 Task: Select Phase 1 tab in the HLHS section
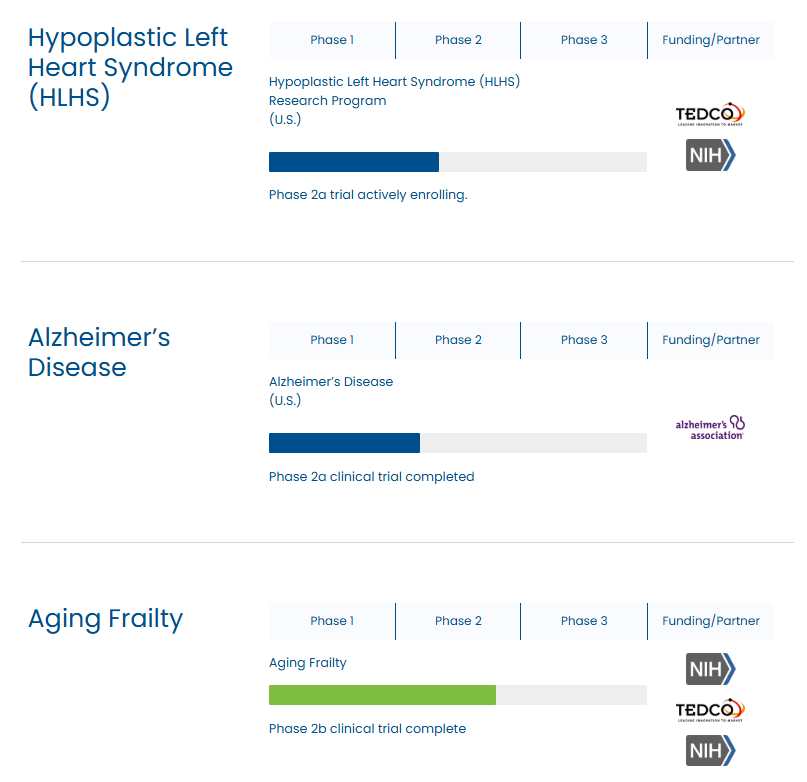pos(332,40)
